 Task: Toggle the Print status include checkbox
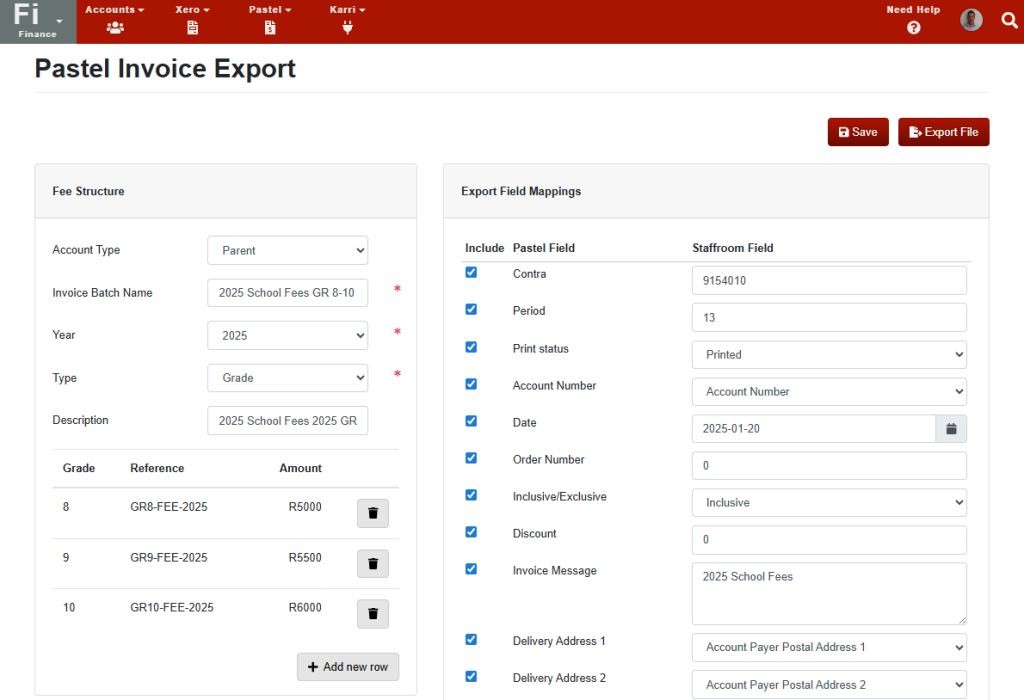(x=471, y=347)
